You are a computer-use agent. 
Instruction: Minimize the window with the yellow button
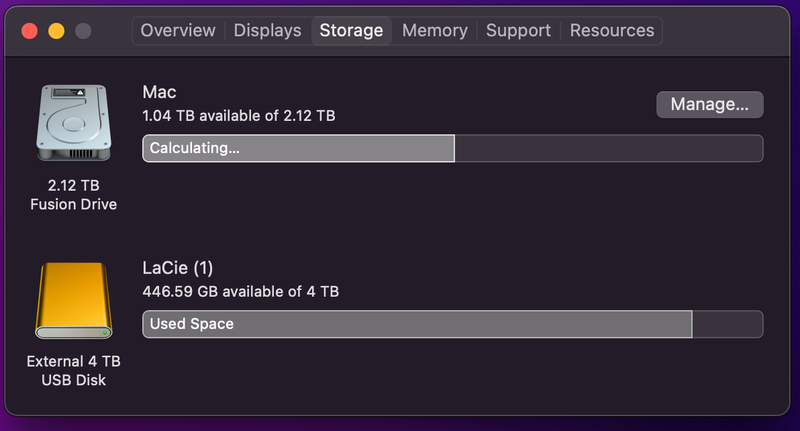coord(56,30)
